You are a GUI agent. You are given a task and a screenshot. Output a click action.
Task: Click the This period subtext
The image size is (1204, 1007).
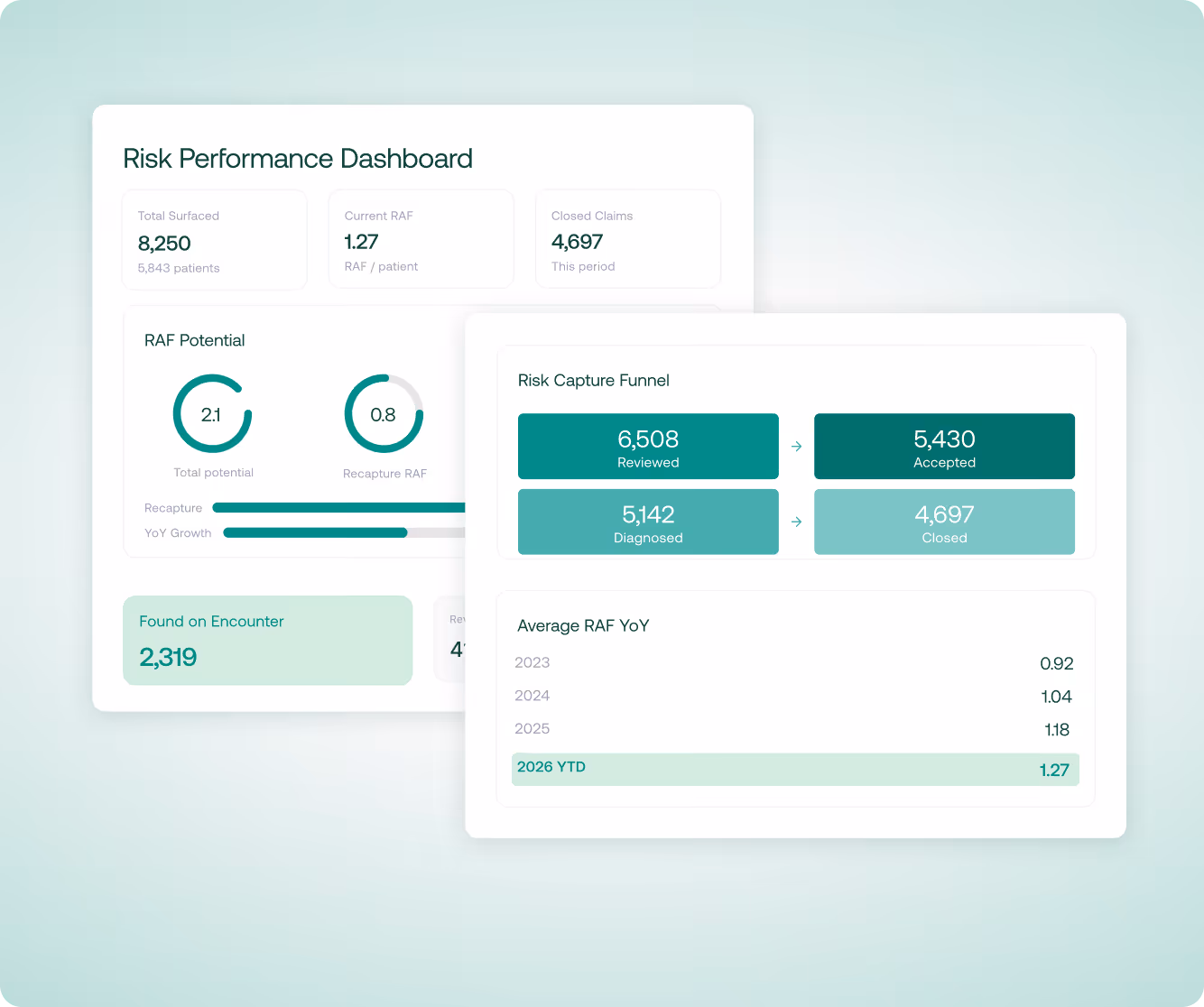tap(583, 266)
